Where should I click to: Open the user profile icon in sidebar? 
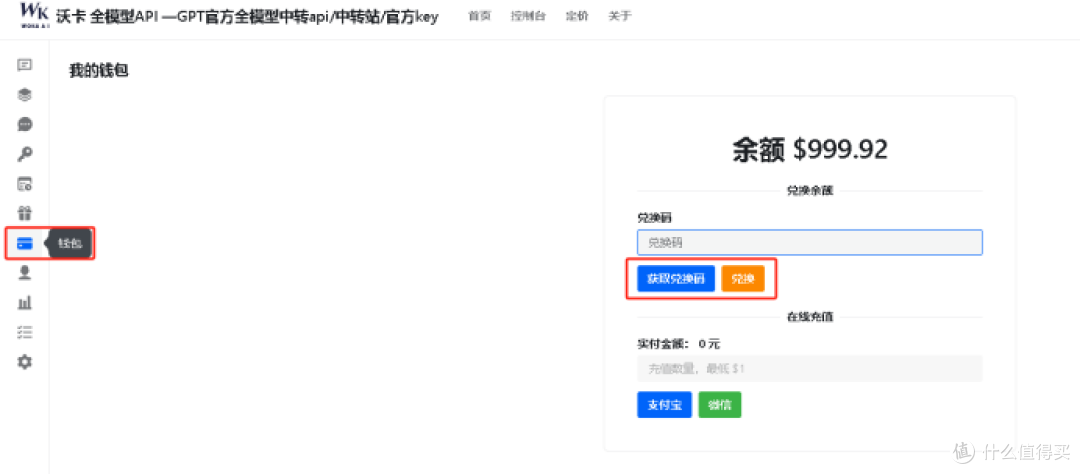pos(25,273)
